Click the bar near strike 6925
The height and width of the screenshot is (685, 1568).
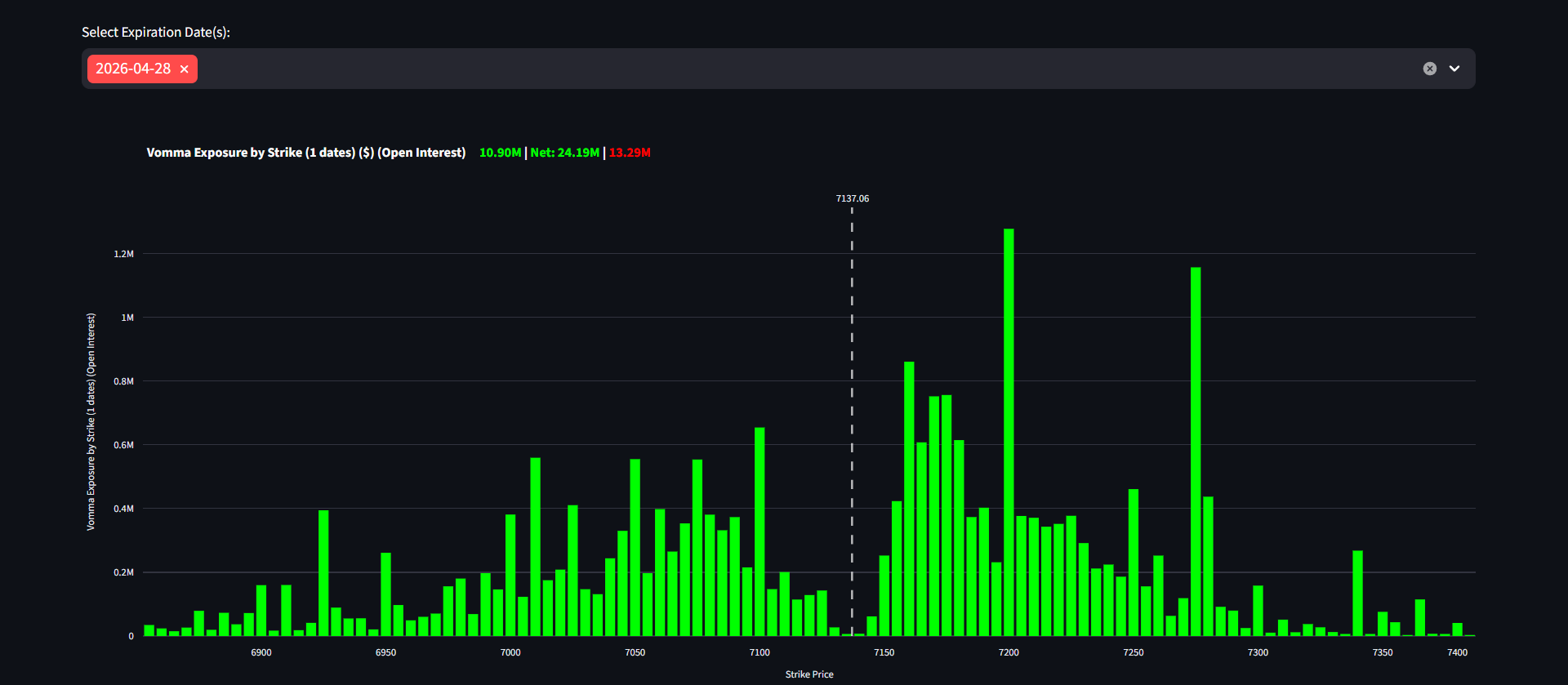323,573
